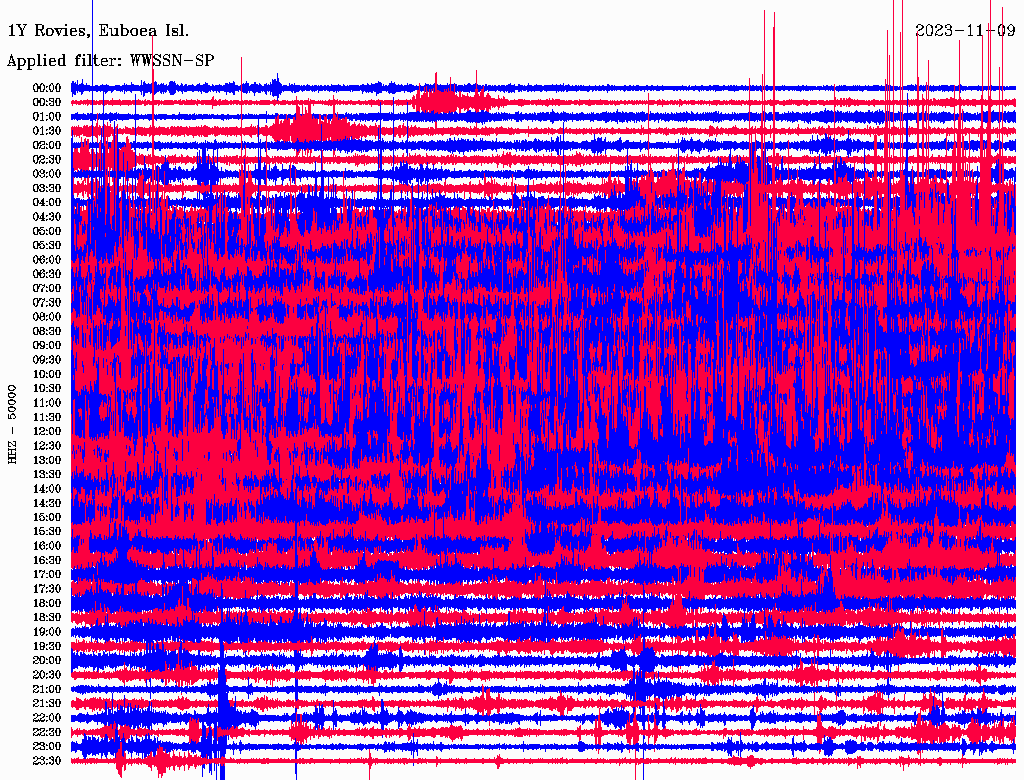Screen dimensions: 1024x780
Task: Click the 'Applied filter: WWSSN-SP' label
Action: [110, 61]
